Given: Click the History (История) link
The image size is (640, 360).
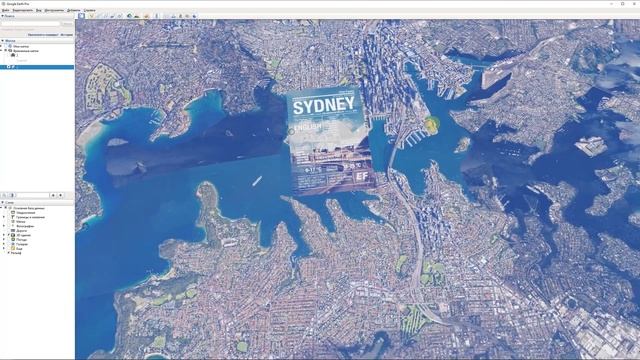Looking at the screenshot, I should tap(67, 35).
